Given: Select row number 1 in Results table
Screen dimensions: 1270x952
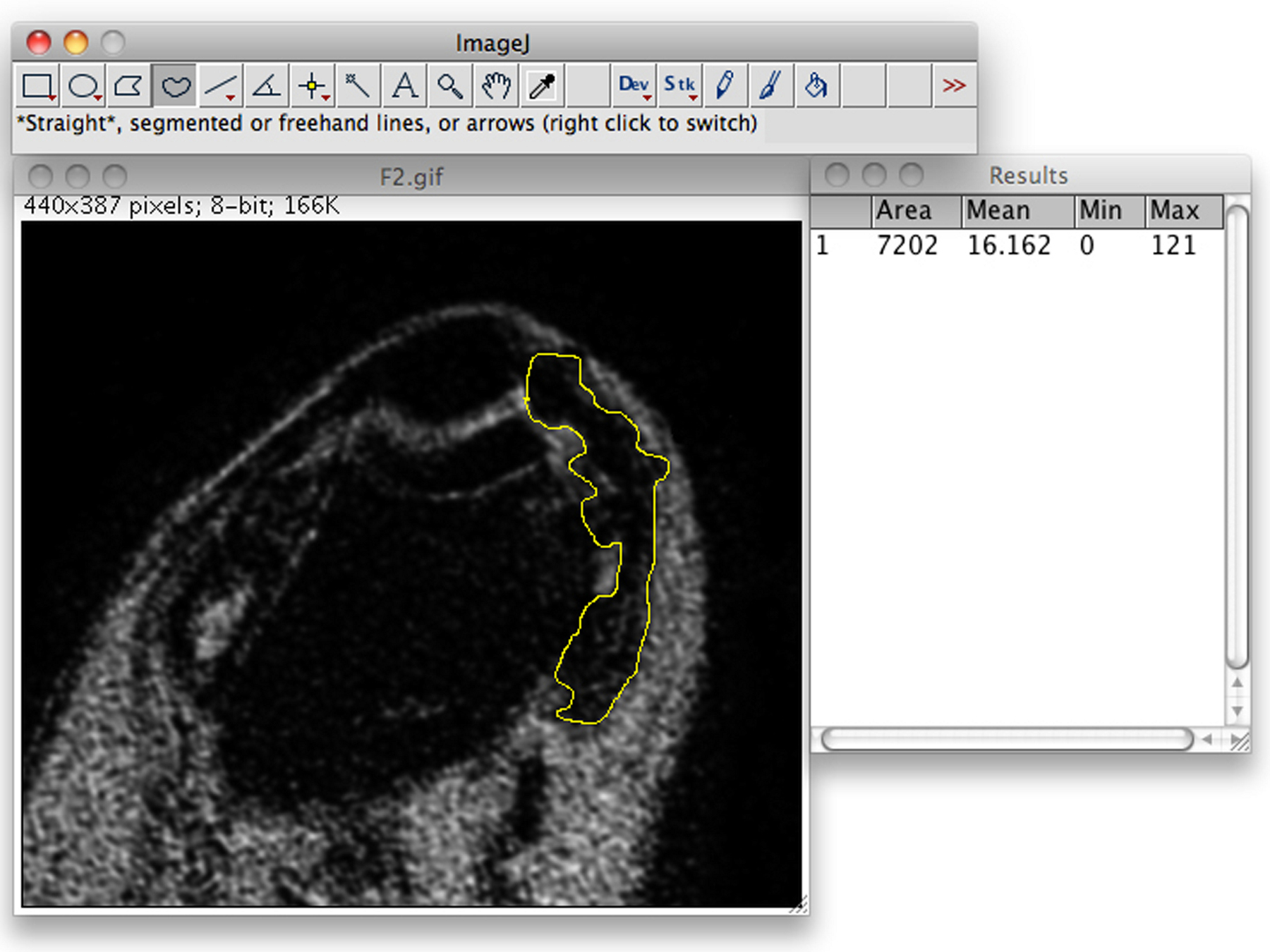Looking at the screenshot, I should (x=823, y=245).
